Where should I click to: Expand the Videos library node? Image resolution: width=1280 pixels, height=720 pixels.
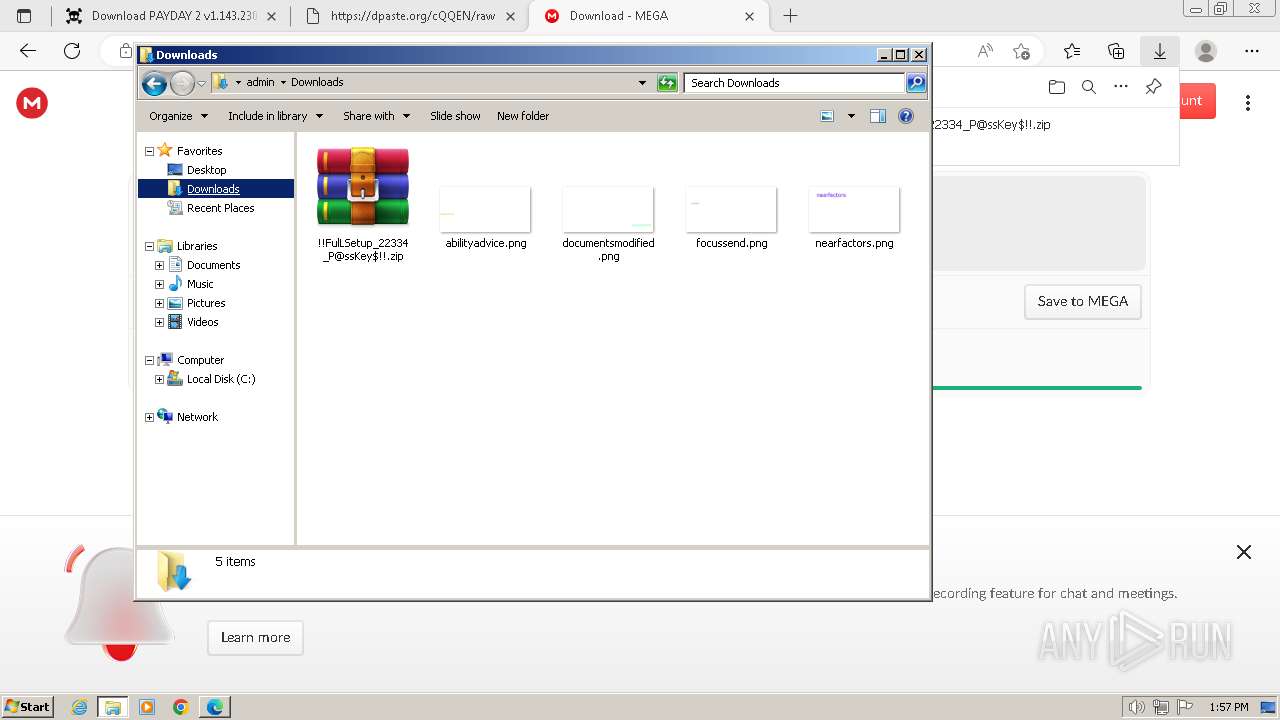(x=159, y=322)
